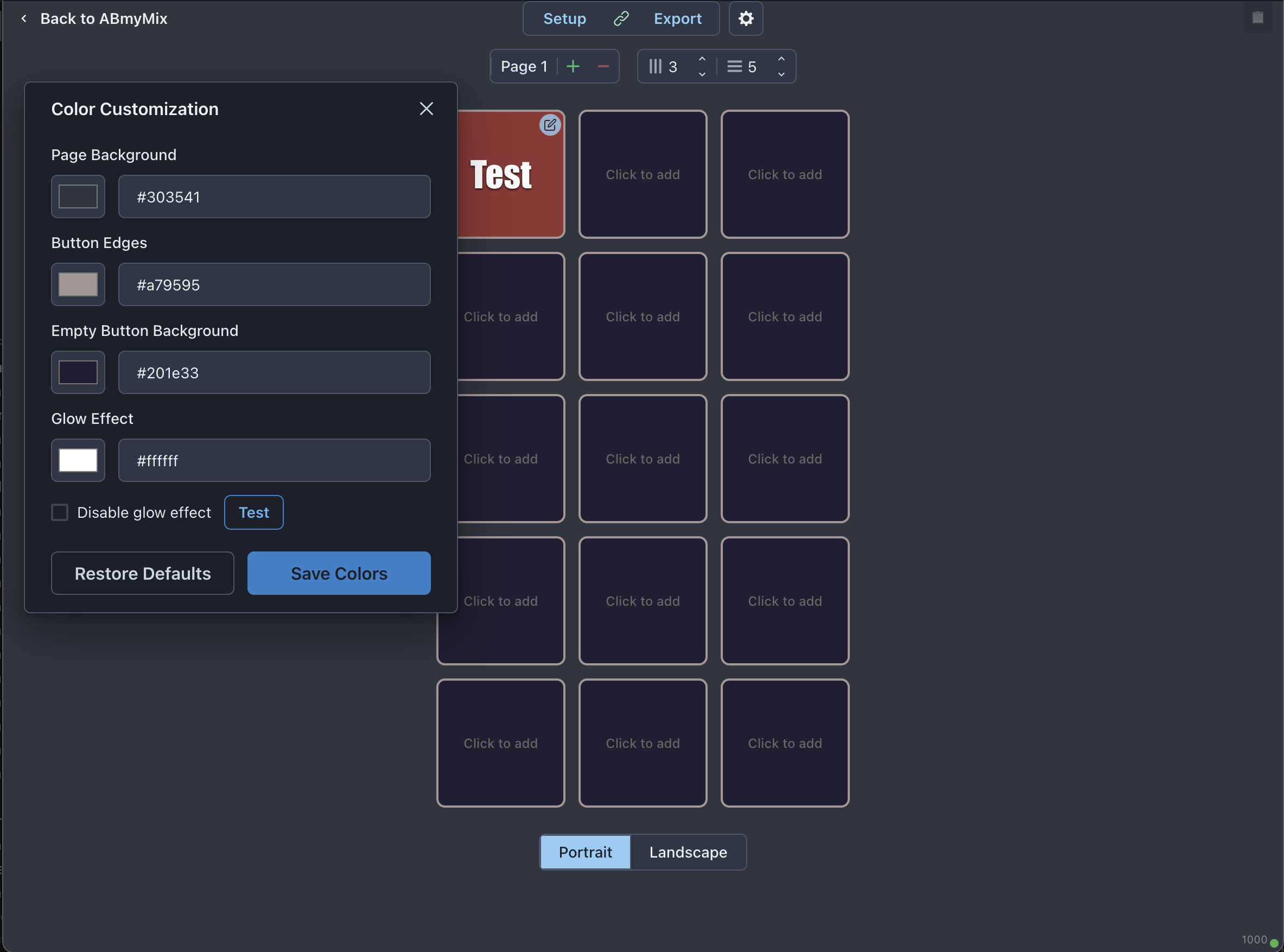Screen dimensions: 1284x952
Task: Select Portrait orientation
Action: pos(584,852)
